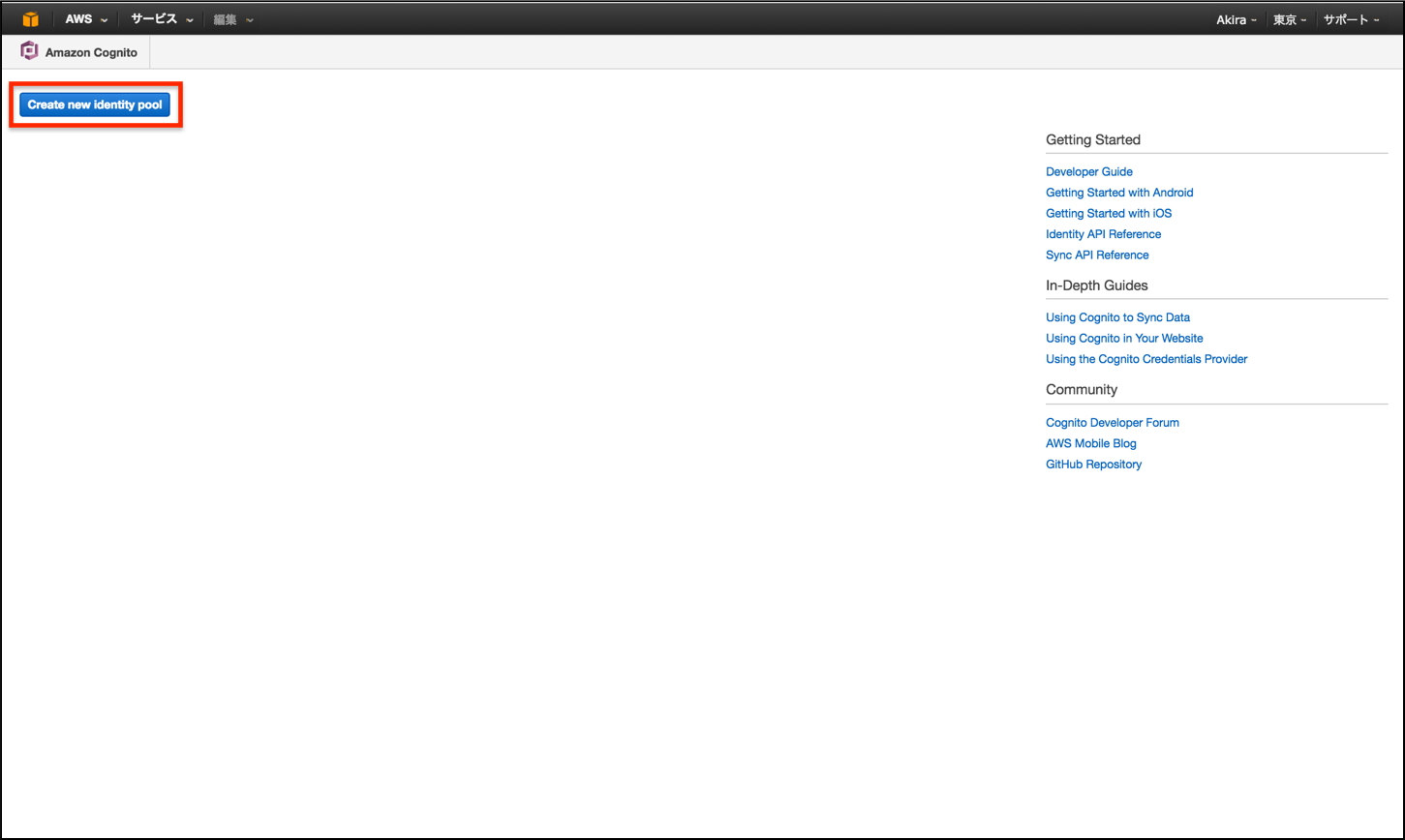Open Getting Started with Android
This screenshot has width=1405, height=840.
point(1119,192)
